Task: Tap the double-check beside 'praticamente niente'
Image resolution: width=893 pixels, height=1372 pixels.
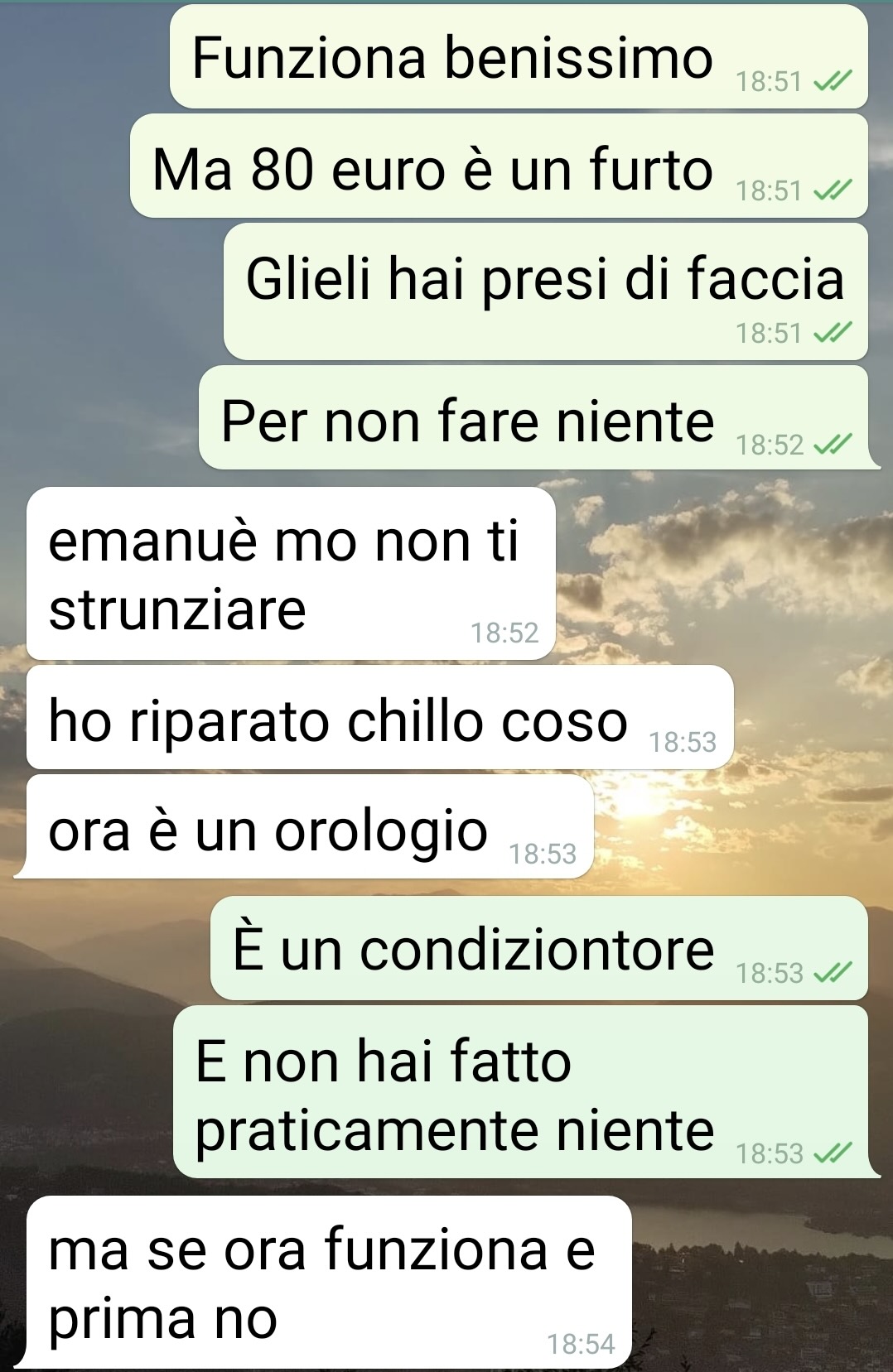Action: [832, 1153]
